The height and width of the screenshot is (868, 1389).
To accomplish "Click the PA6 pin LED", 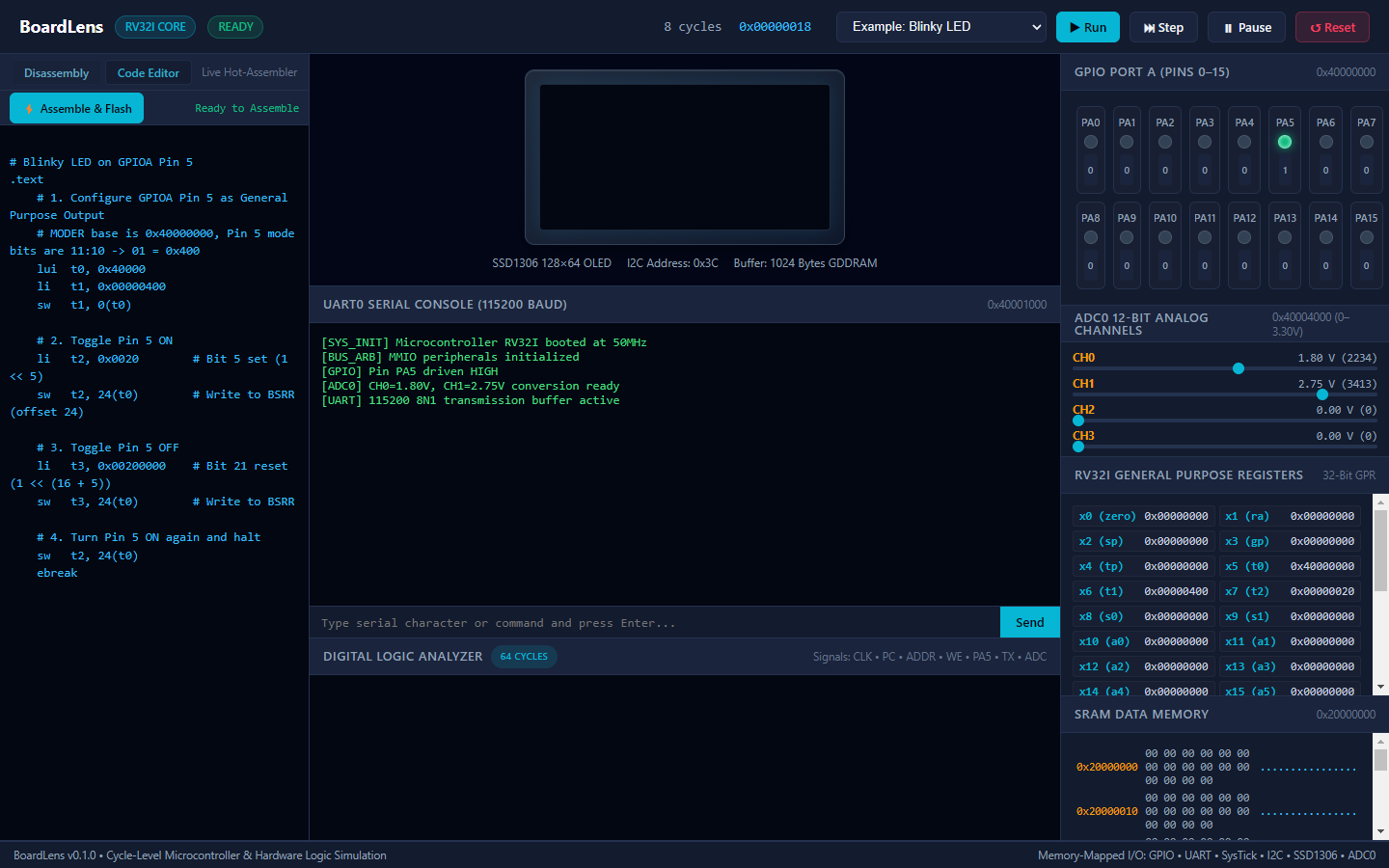I will [1326, 142].
